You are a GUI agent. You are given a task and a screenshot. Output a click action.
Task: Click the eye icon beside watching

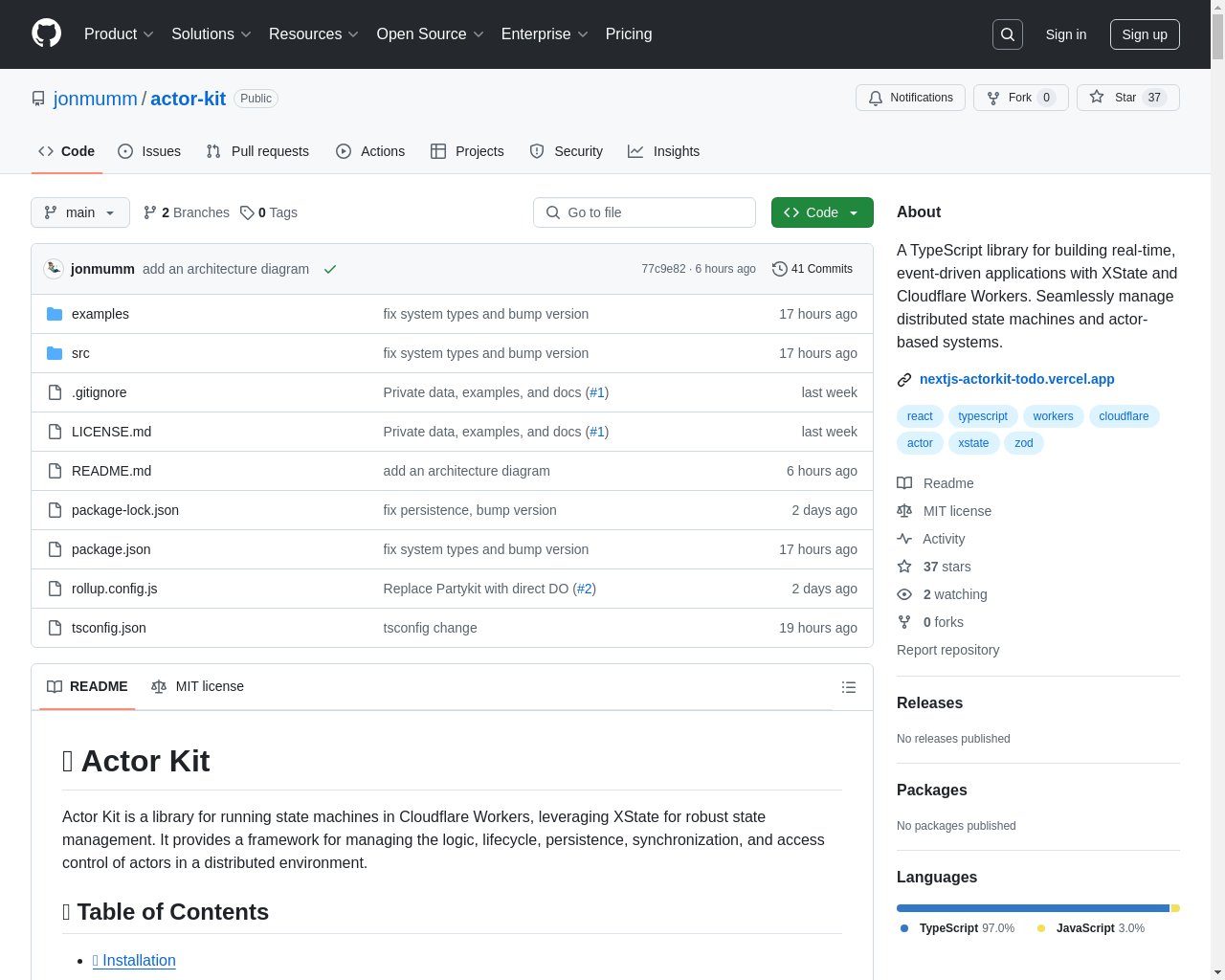904,594
